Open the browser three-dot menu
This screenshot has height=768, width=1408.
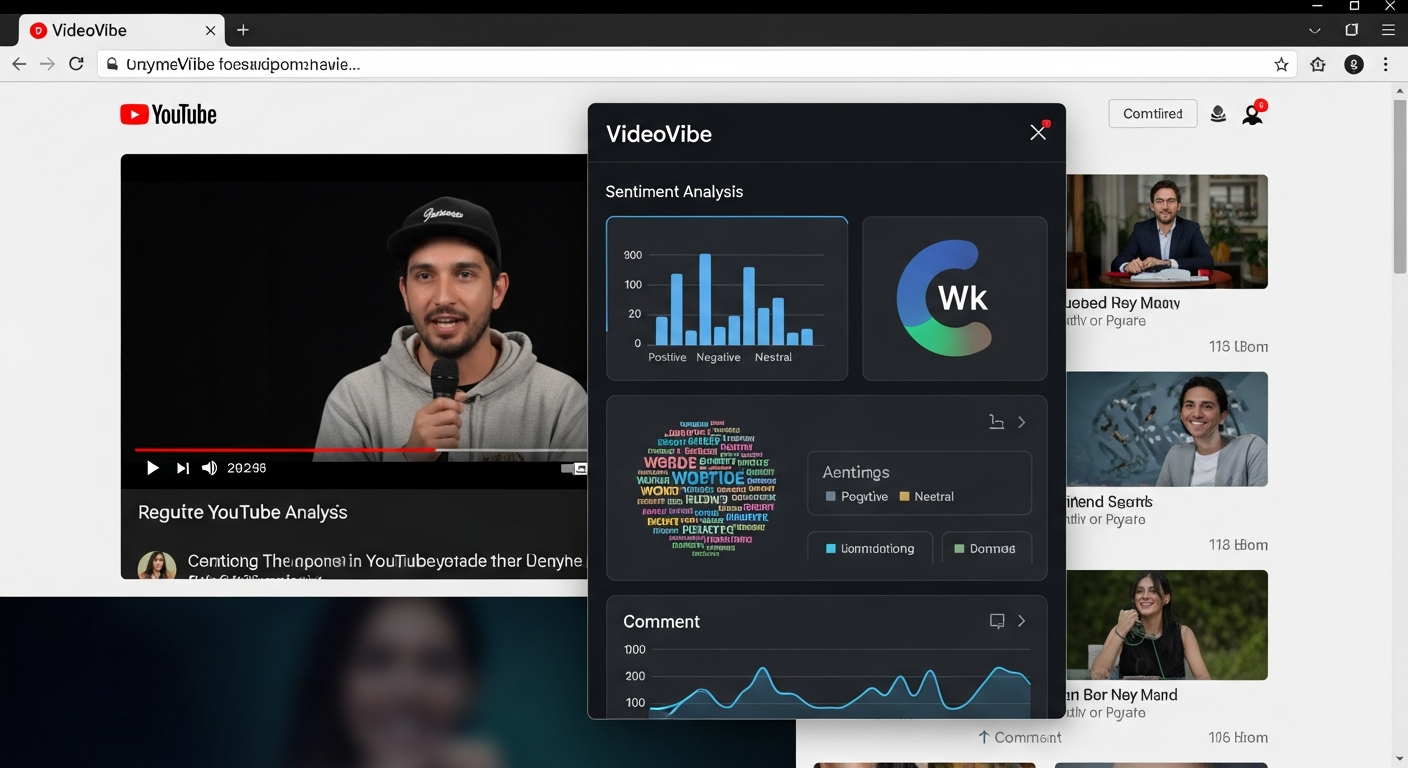[x=1386, y=64]
